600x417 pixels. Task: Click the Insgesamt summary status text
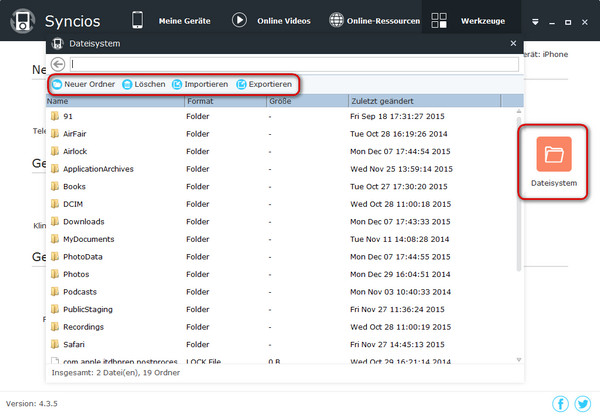click(x=116, y=373)
